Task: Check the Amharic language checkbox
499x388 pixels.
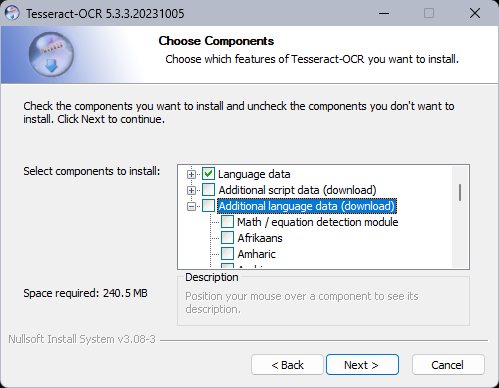Action: 227,254
